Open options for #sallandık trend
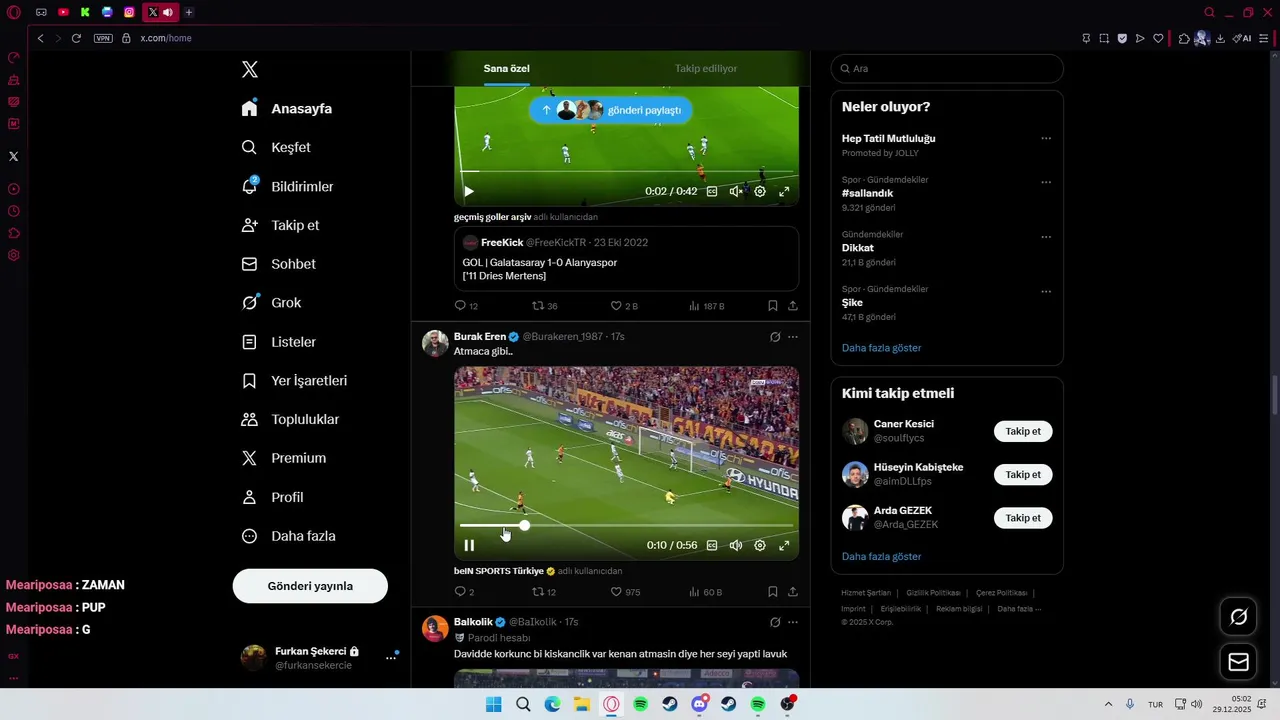Image resolution: width=1280 pixels, height=720 pixels. pos(1046,182)
